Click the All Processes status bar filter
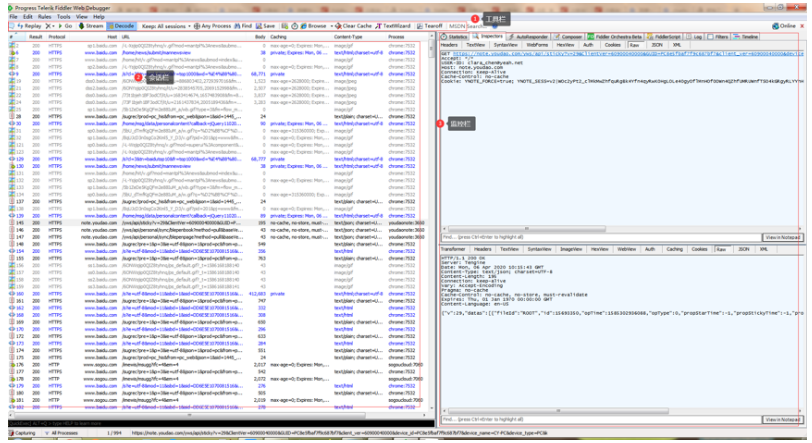Image resolution: width=812 pixels, height=443 pixels. point(61,433)
